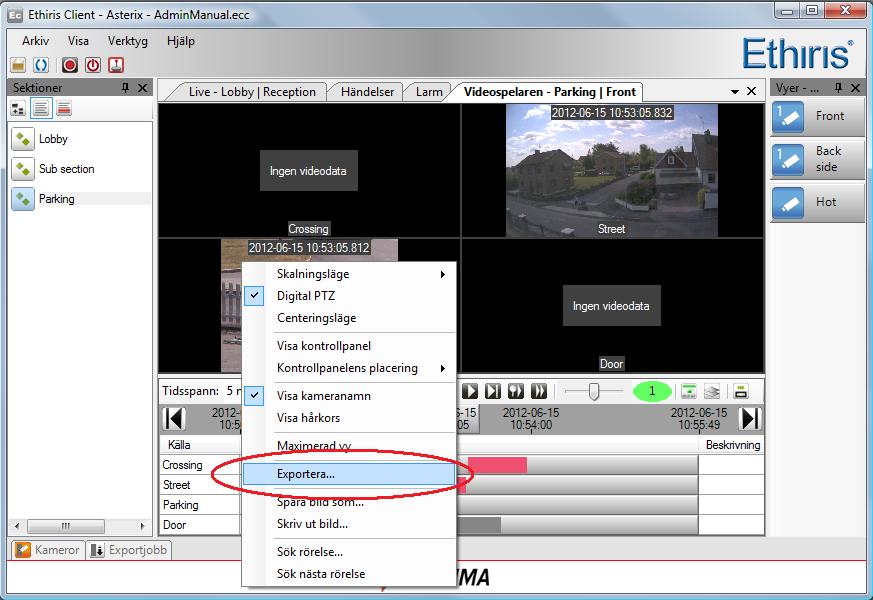873x600 pixels.
Task: Open the Hot view
Action: click(x=817, y=202)
